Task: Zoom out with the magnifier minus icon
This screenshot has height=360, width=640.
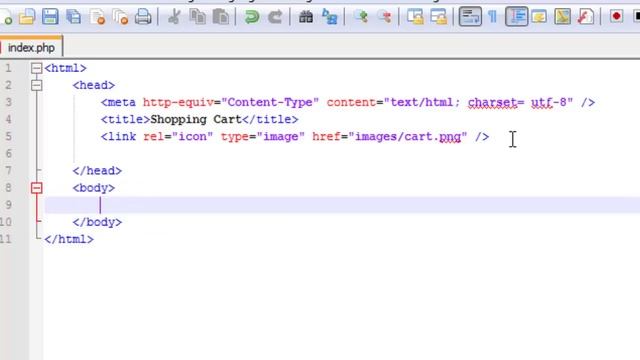Action: point(384,17)
